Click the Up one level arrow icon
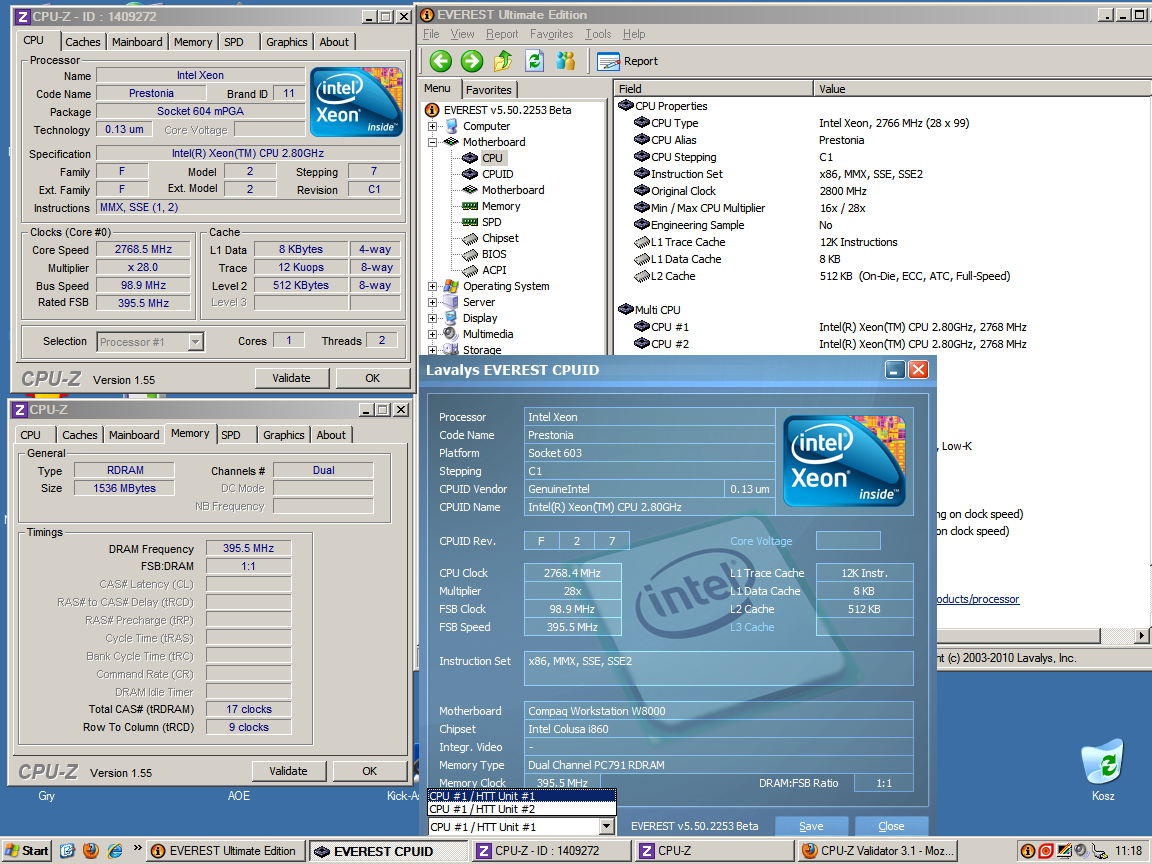This screenshot has width=1152, height=864. pos(503,61)
